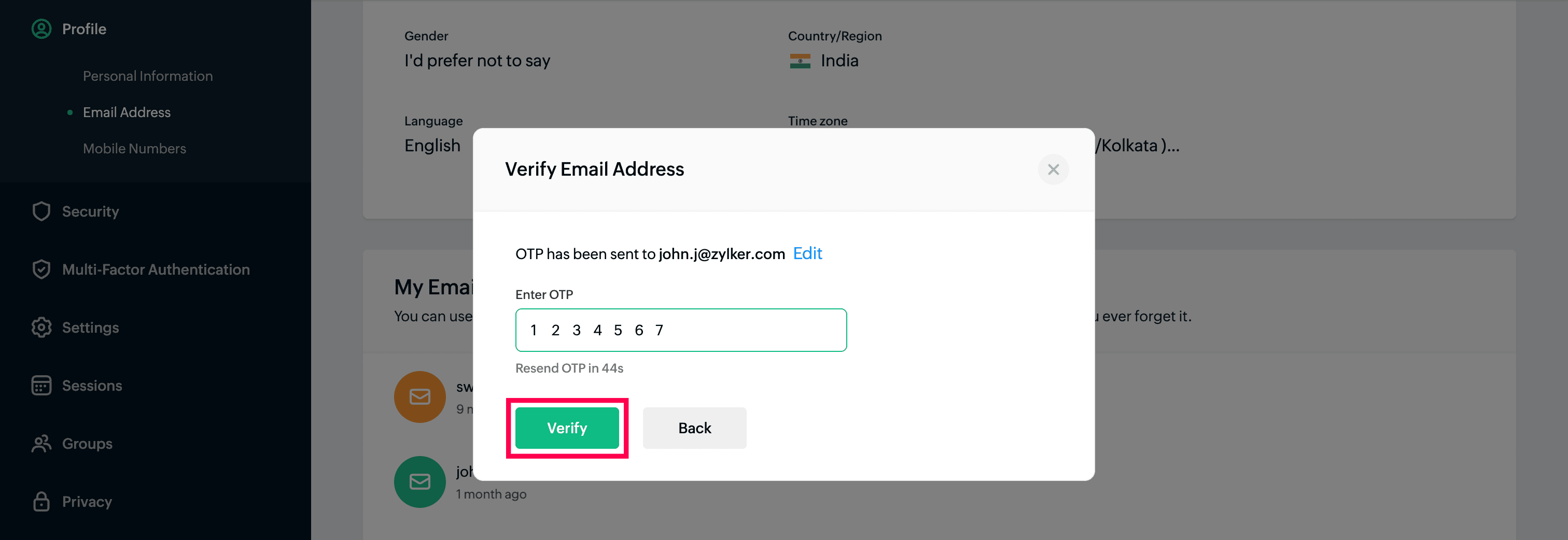The width and height of the screenshot is (1568, 540).
Task: Focus the Enter OTP input field
Action: [x=680, y=330]
